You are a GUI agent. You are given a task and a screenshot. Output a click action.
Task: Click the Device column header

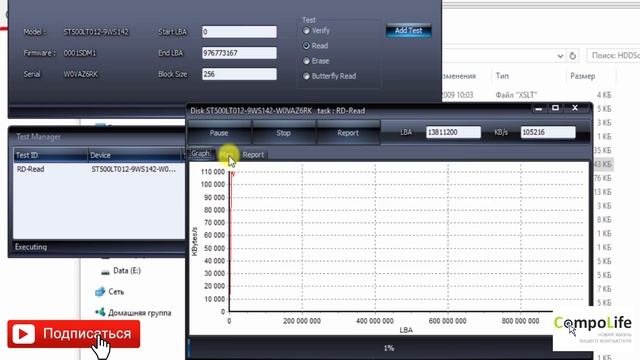pos(136,155)
